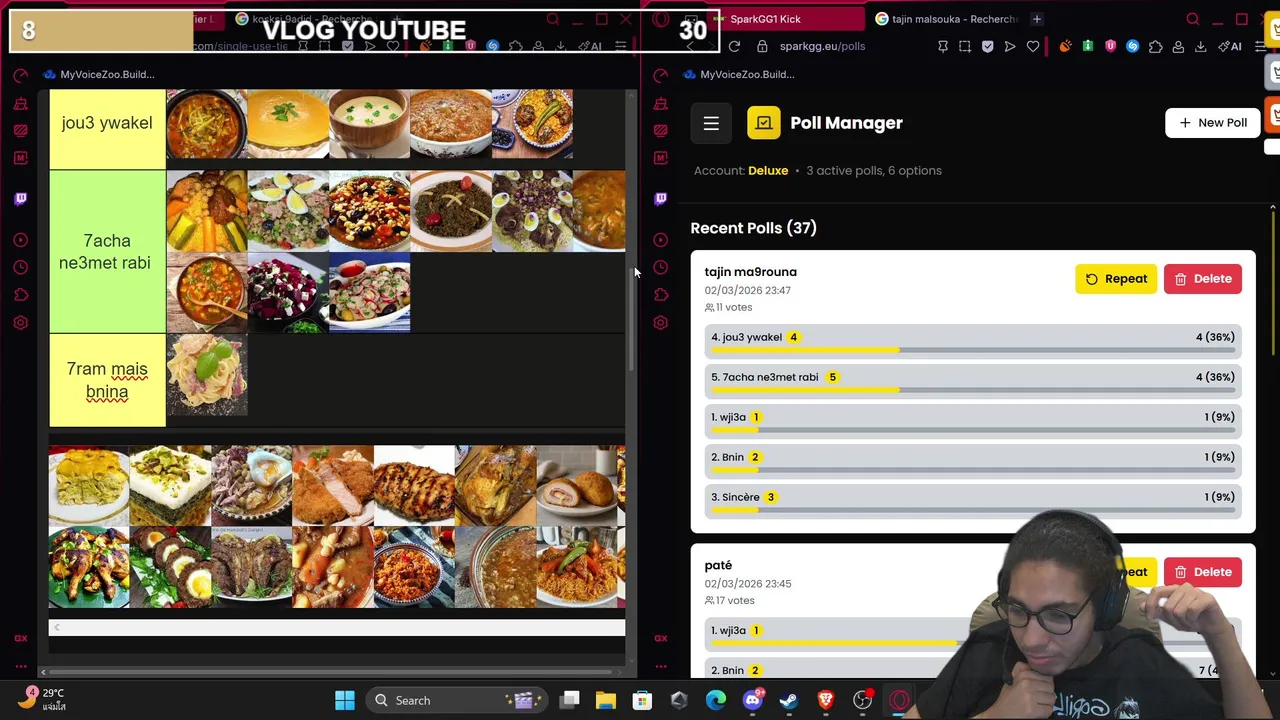The image size is (1280, 720).
Task: Select the 7ram mais bnina tier label
Action: (x=107, y=380)
